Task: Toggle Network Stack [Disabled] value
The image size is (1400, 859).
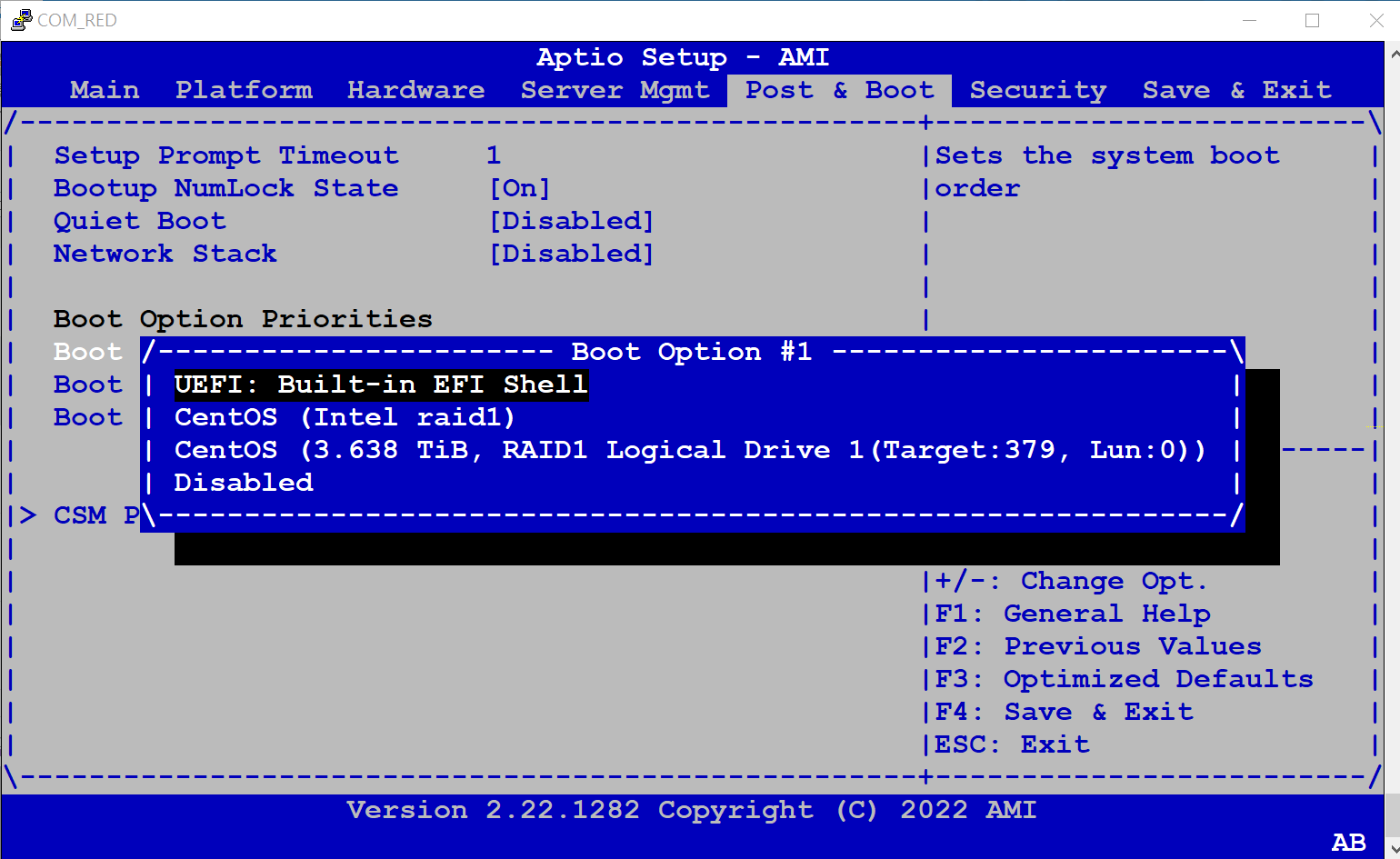Action: 571,254
